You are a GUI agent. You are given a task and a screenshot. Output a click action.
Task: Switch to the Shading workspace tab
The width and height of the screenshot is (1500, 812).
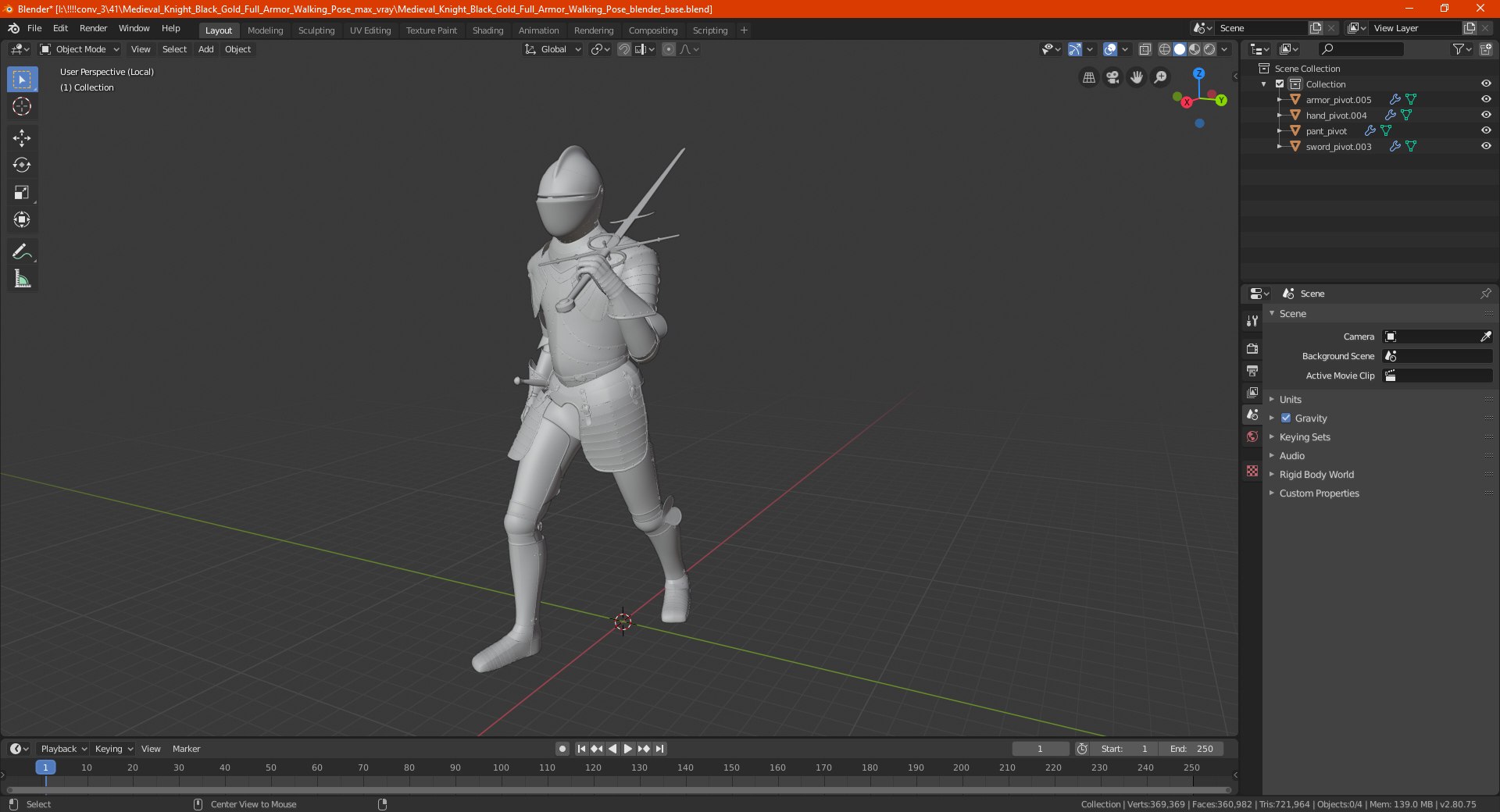pyautogui.click(x=487, y=30)
